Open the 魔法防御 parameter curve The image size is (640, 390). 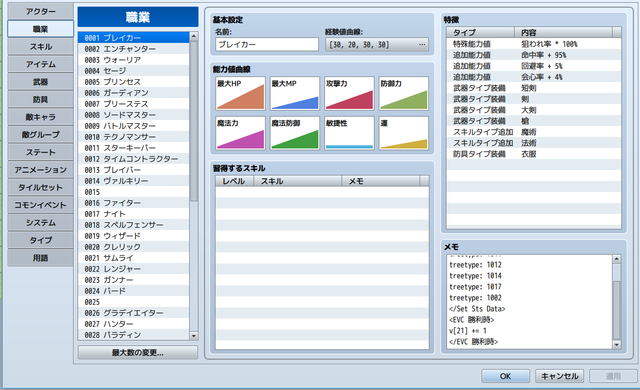pyautogui.click(x=295, y=133)
